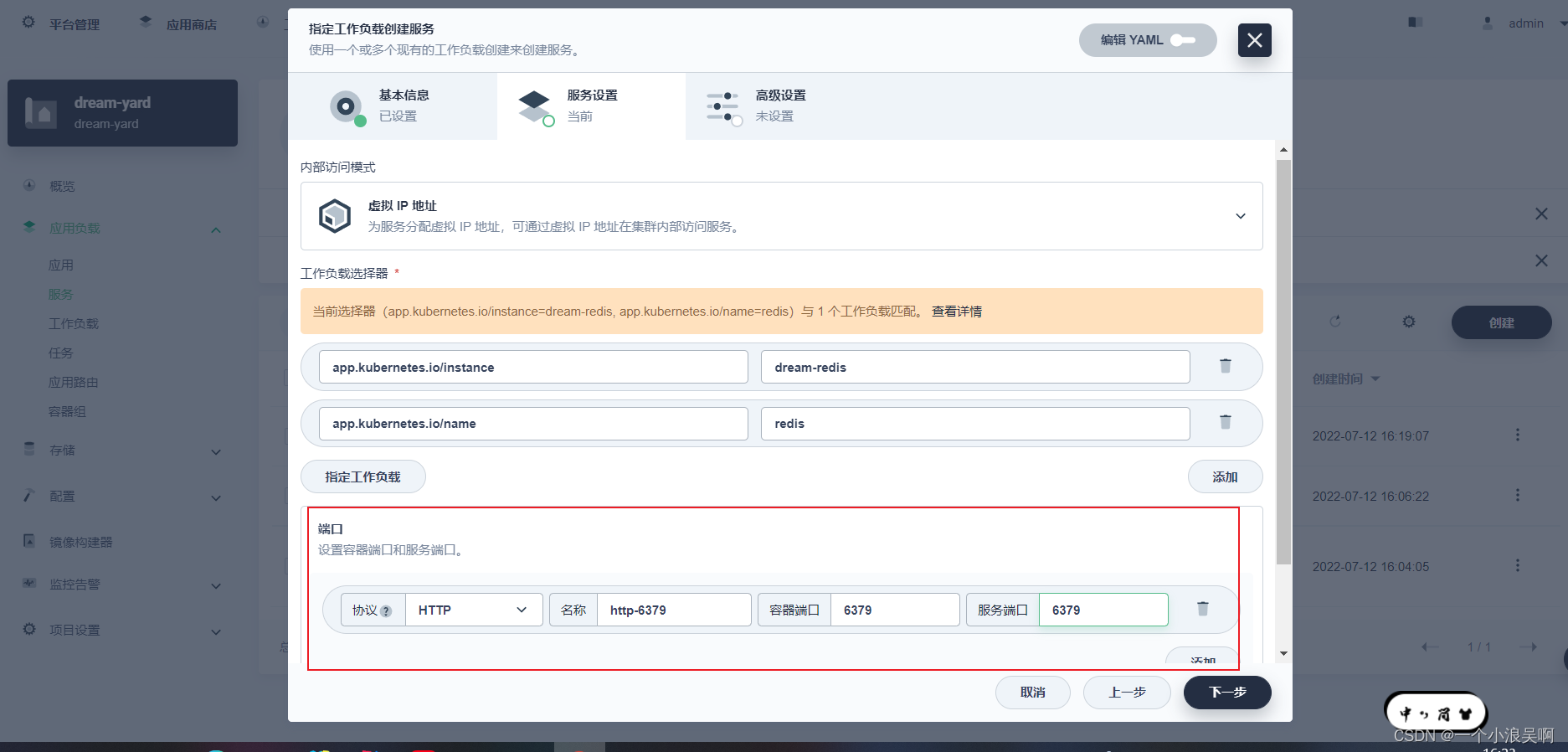1568x752 pixels.
Task: Click the Create (创建) button in background page
Action: point(1501,322)
